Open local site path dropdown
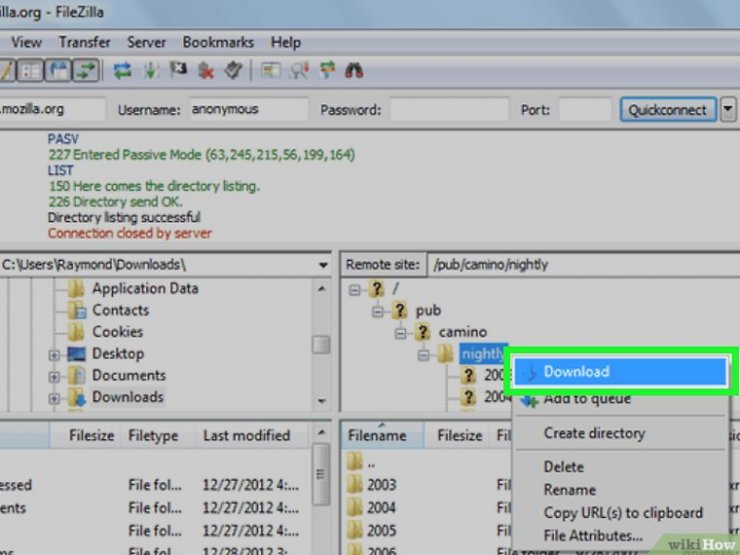 (x=323, y=265)
